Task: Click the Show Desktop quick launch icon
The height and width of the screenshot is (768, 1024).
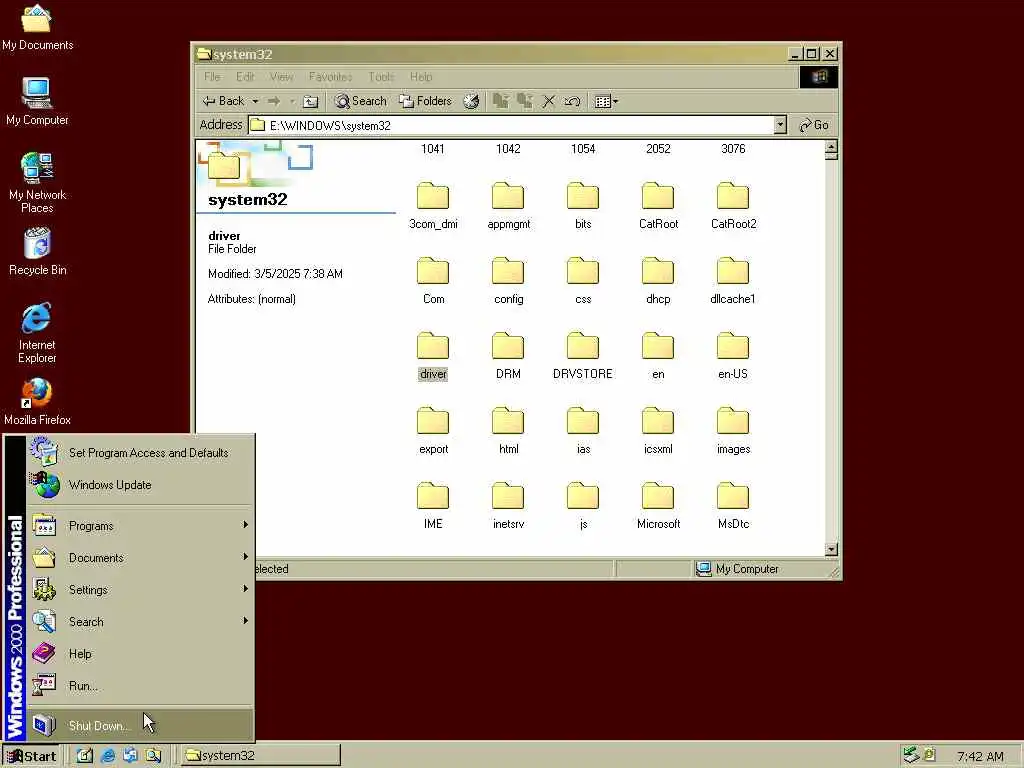Action: pyautogui.click(x=85, y=756)
